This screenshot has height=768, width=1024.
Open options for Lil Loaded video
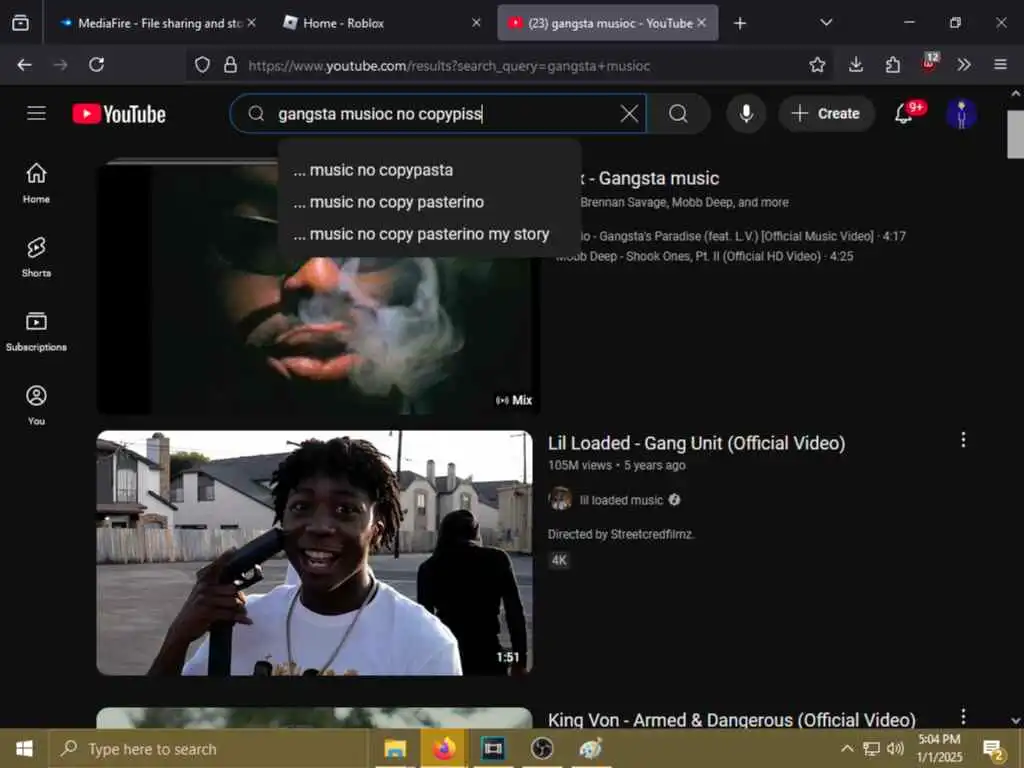click(963, 440)
